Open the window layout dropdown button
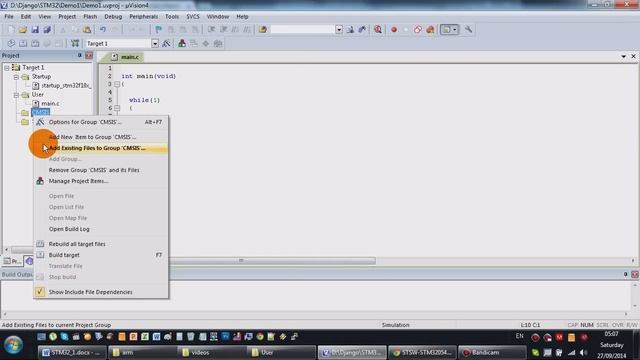640x360 pixels. [449, 29]
